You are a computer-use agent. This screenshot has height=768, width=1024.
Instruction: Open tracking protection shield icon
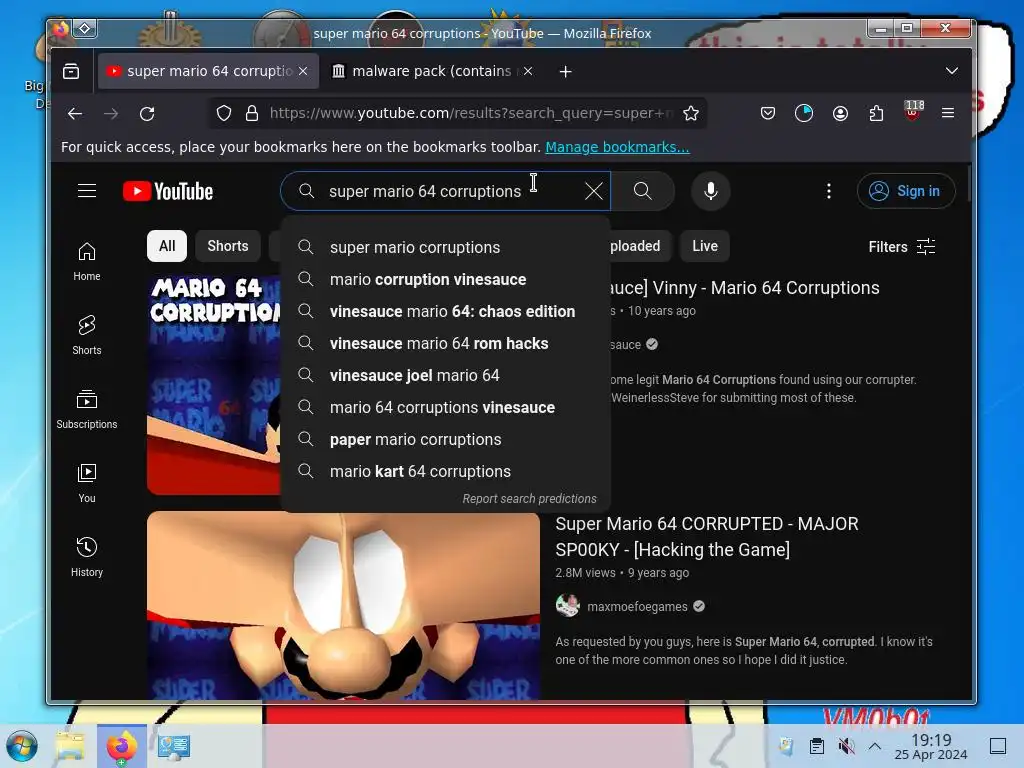point(224,114)
